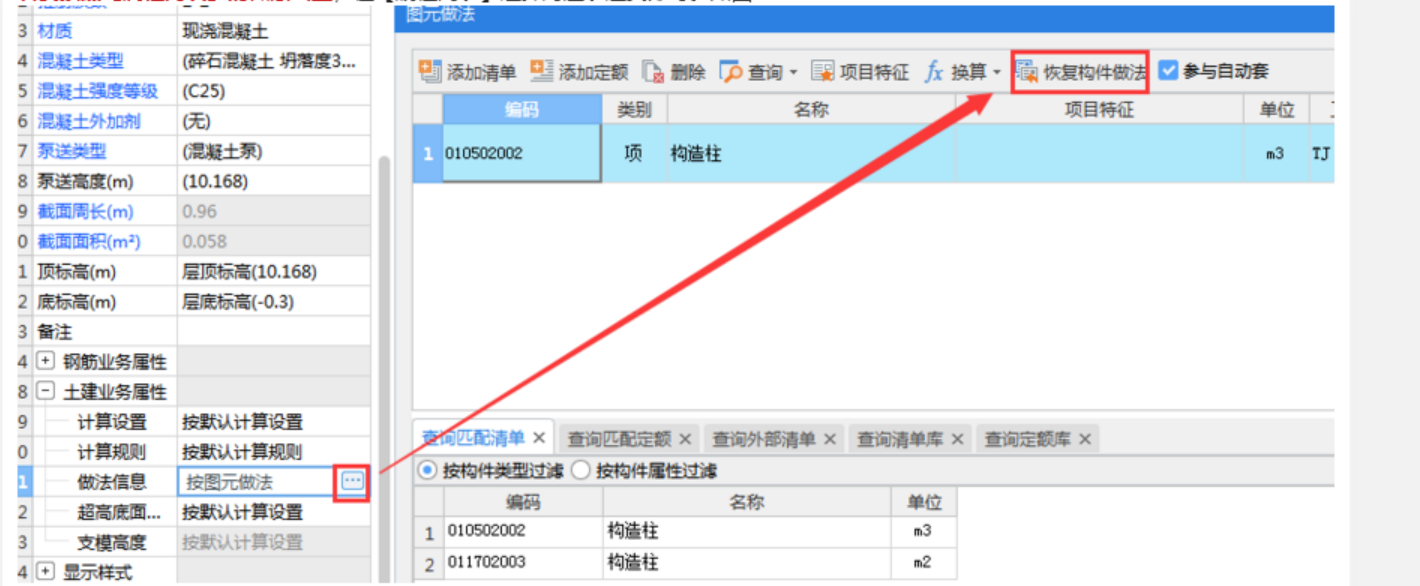Click 项目特征 column header
Screen dimensions: 1420x586
(x=1100, y=110)
